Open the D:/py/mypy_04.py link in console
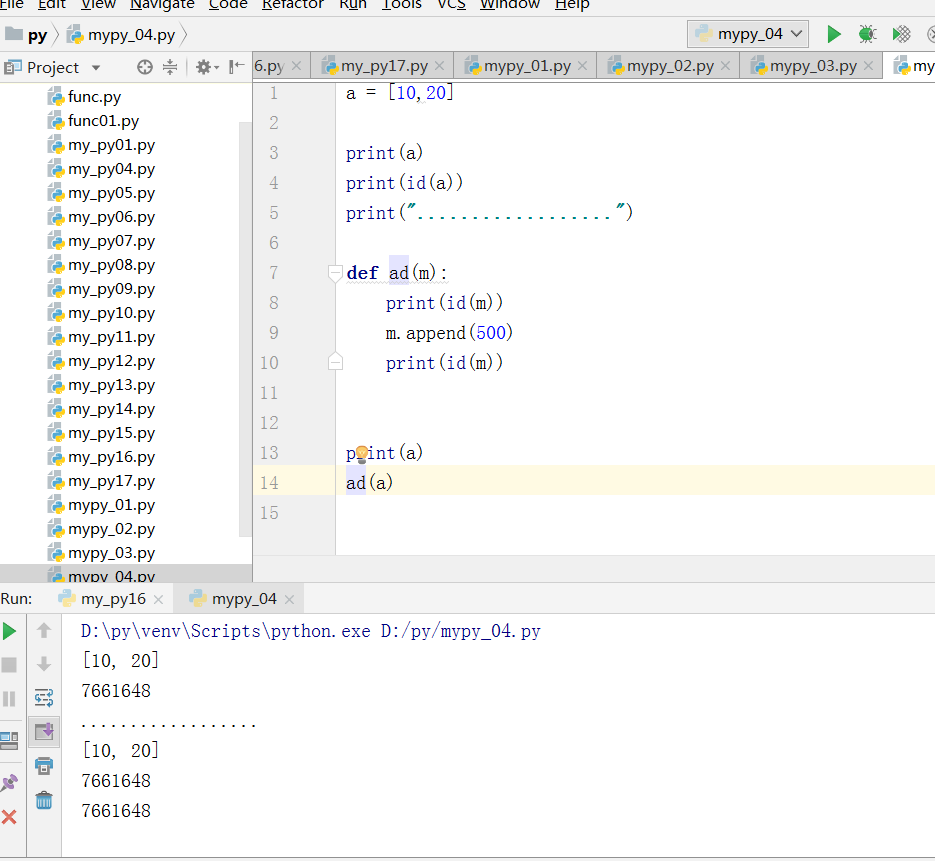This screenshot has height=861, width=935. [x=460, y=631]
